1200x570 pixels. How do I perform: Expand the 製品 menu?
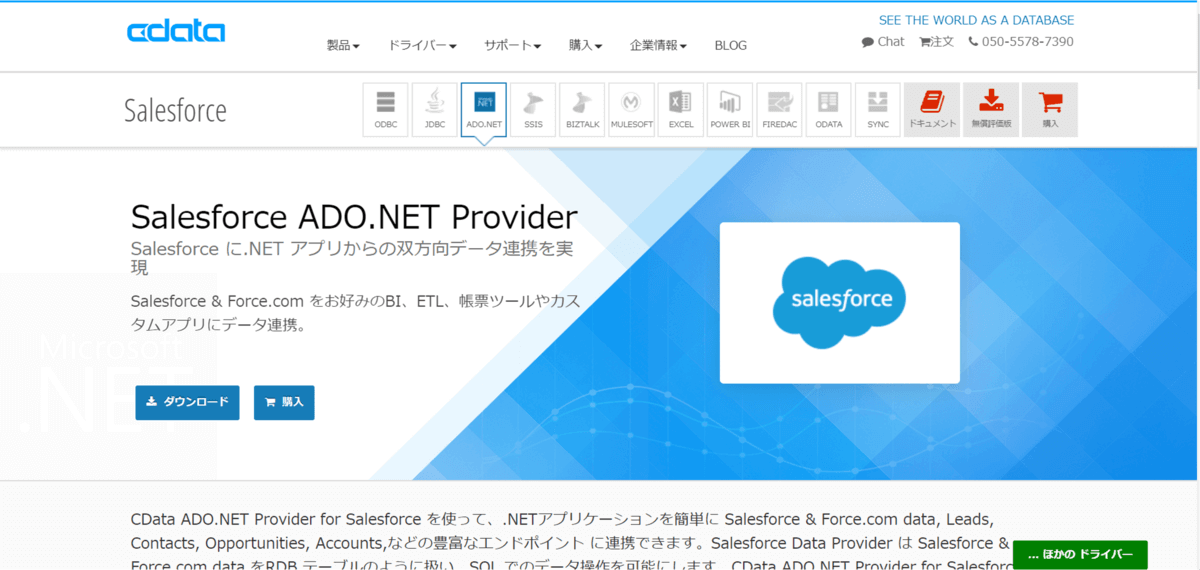point(343,45)
